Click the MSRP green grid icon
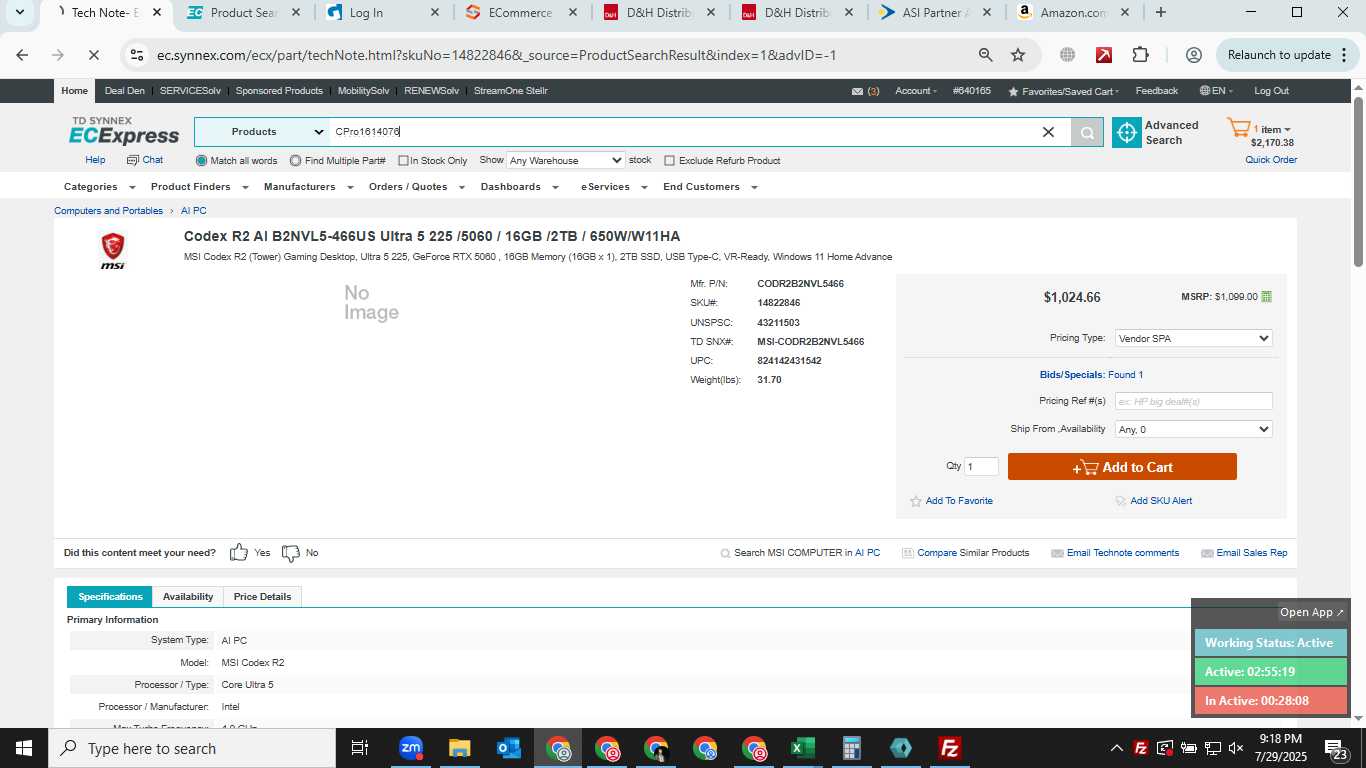Screen dimensions: 1366x768 [1267, 297]
